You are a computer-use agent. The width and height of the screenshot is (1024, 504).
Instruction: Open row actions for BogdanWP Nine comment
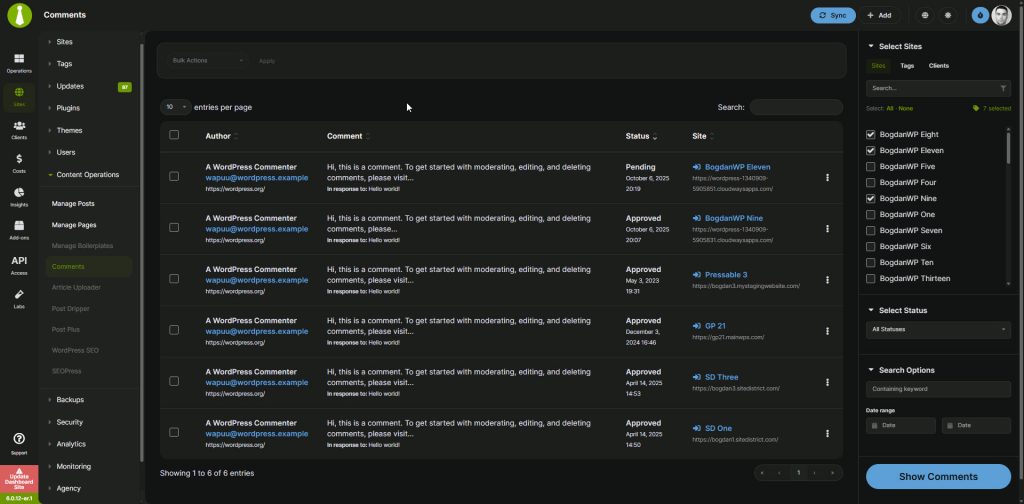(827, 228)
